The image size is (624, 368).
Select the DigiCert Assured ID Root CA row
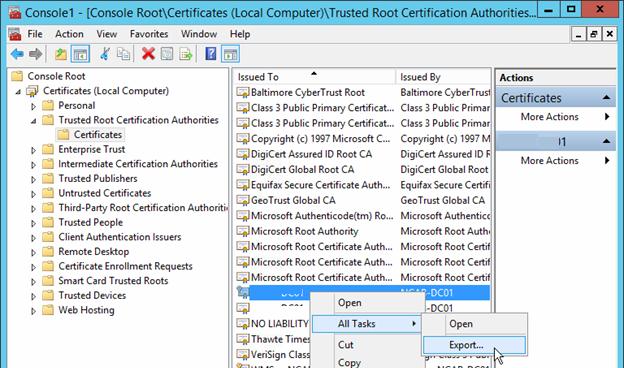point(363,154)
